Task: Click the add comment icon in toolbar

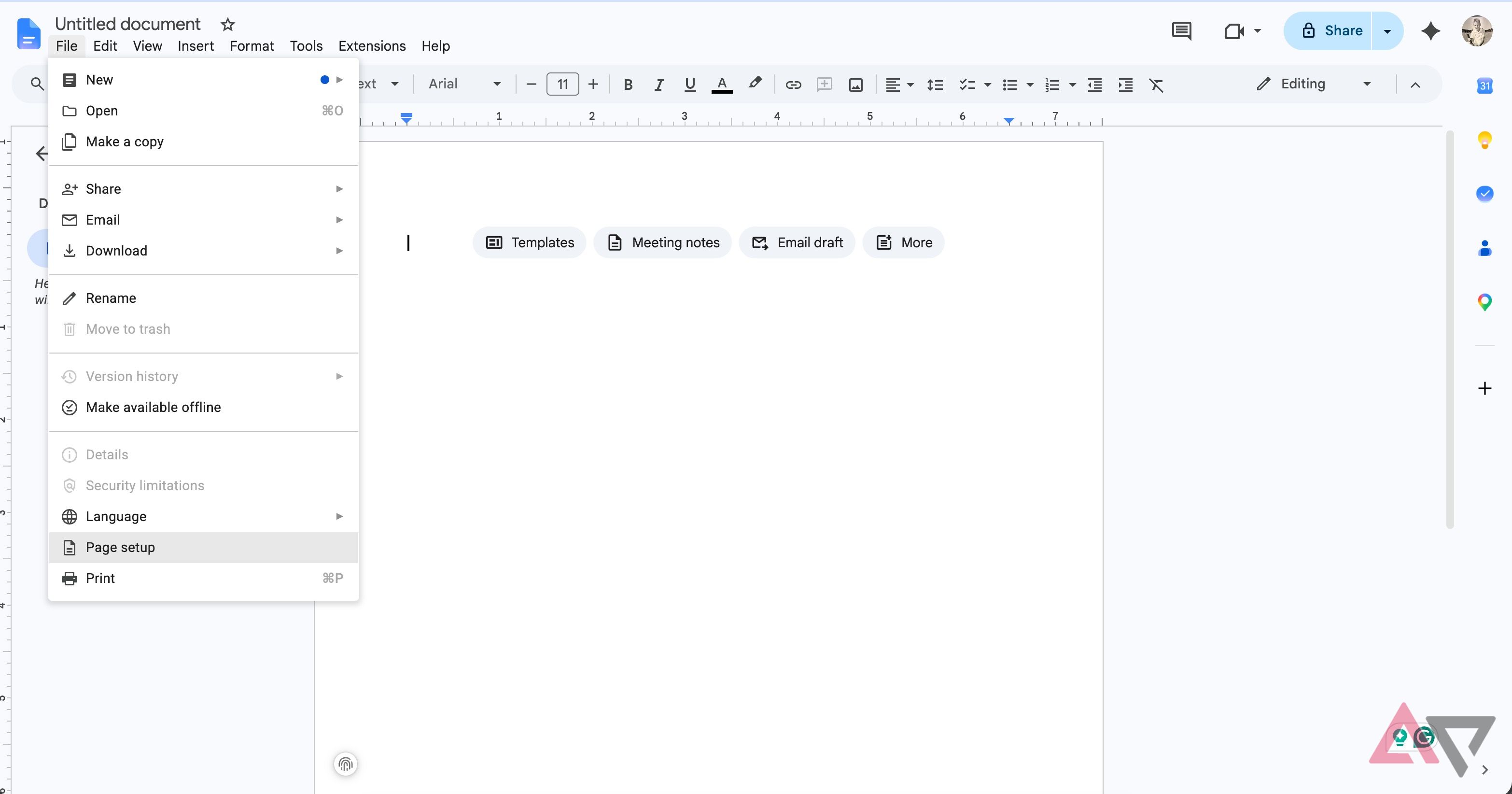Action: pos(824,85)
